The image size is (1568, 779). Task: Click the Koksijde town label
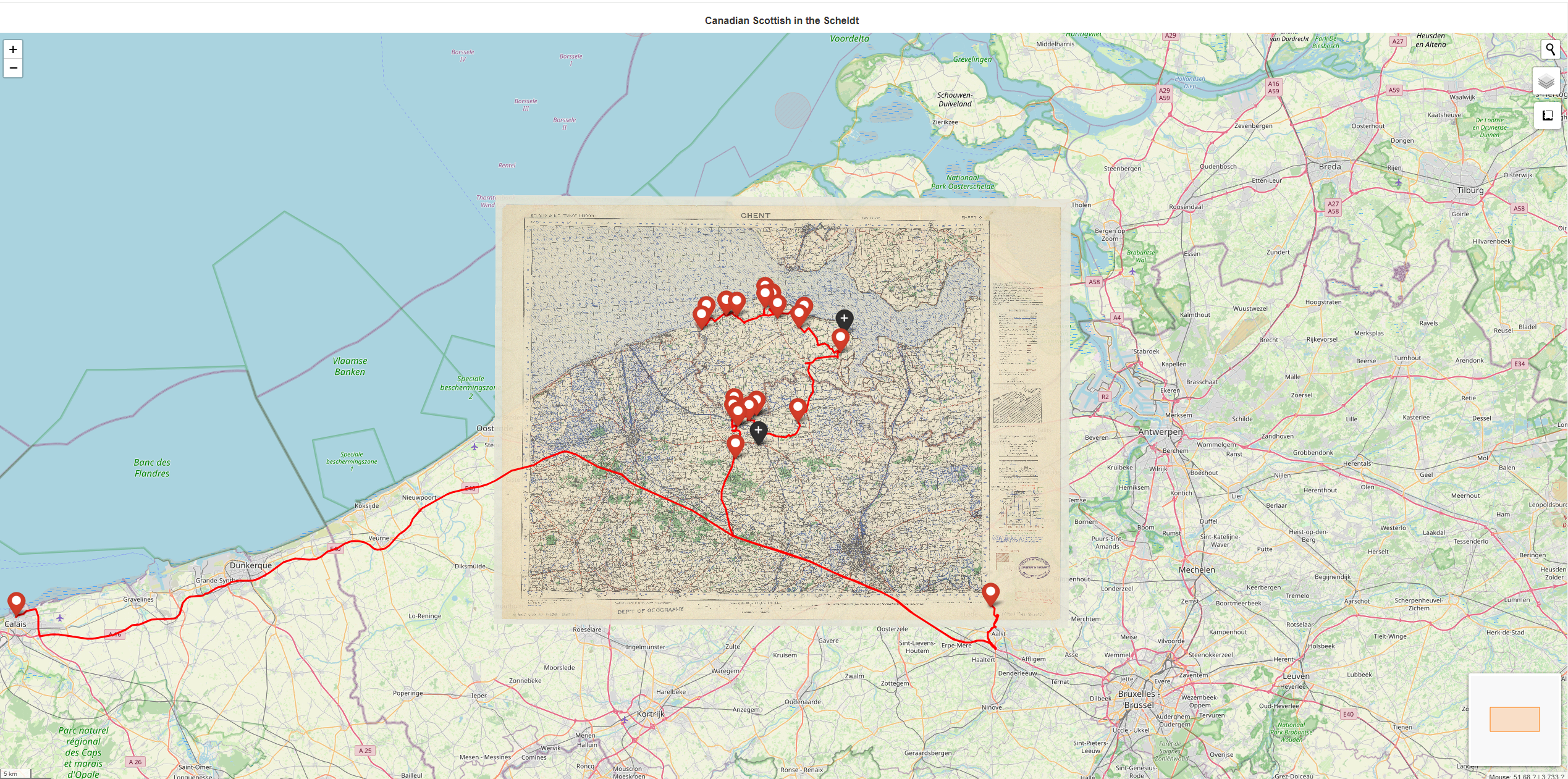366,505
